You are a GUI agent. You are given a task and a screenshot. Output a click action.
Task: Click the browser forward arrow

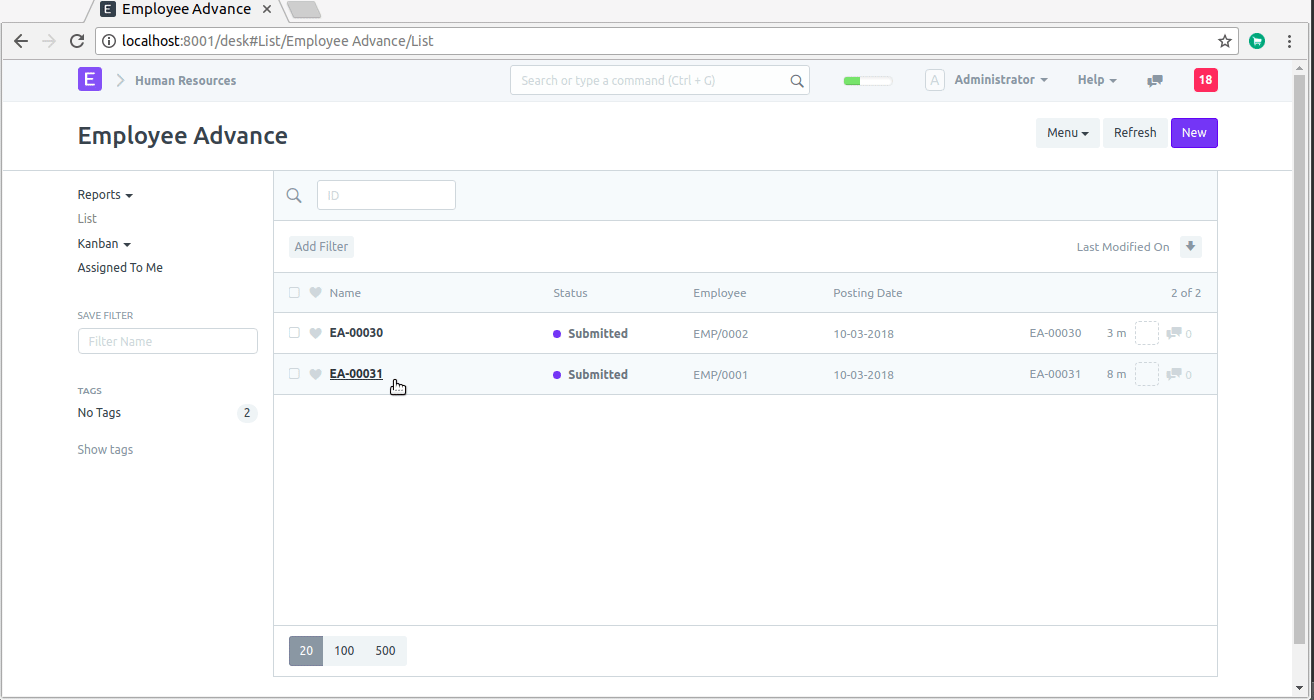(x=49, y=41)
